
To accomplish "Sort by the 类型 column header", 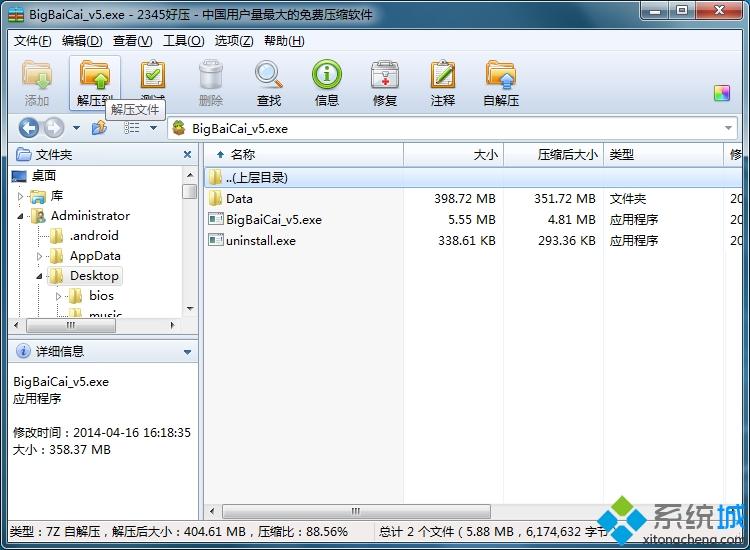I will tap(663, 154).
